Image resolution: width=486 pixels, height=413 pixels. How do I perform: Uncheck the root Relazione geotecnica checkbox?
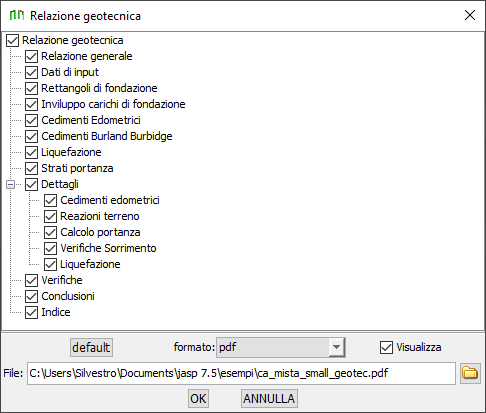[12, 40]
